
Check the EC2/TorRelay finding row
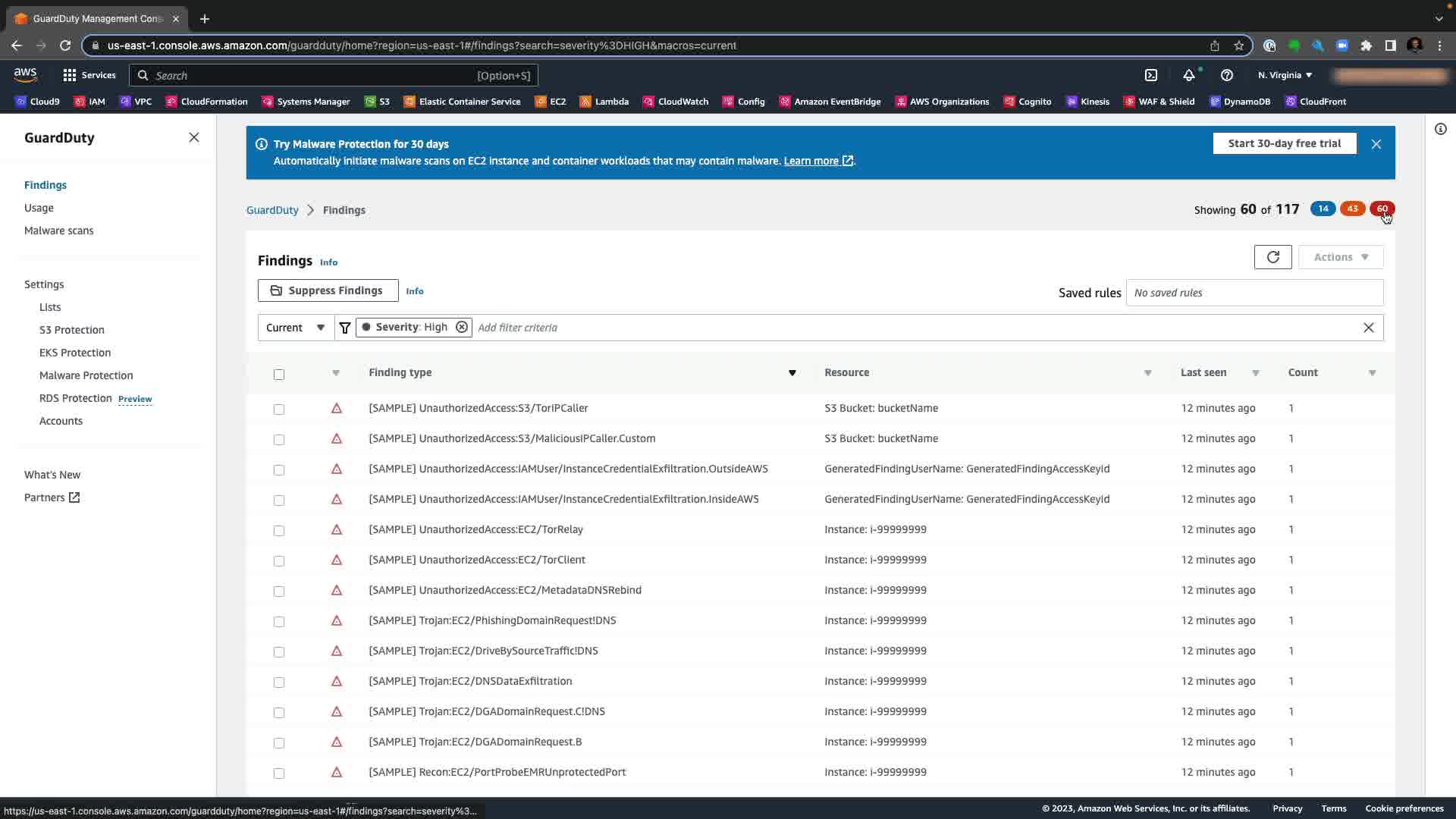[279, 530]
